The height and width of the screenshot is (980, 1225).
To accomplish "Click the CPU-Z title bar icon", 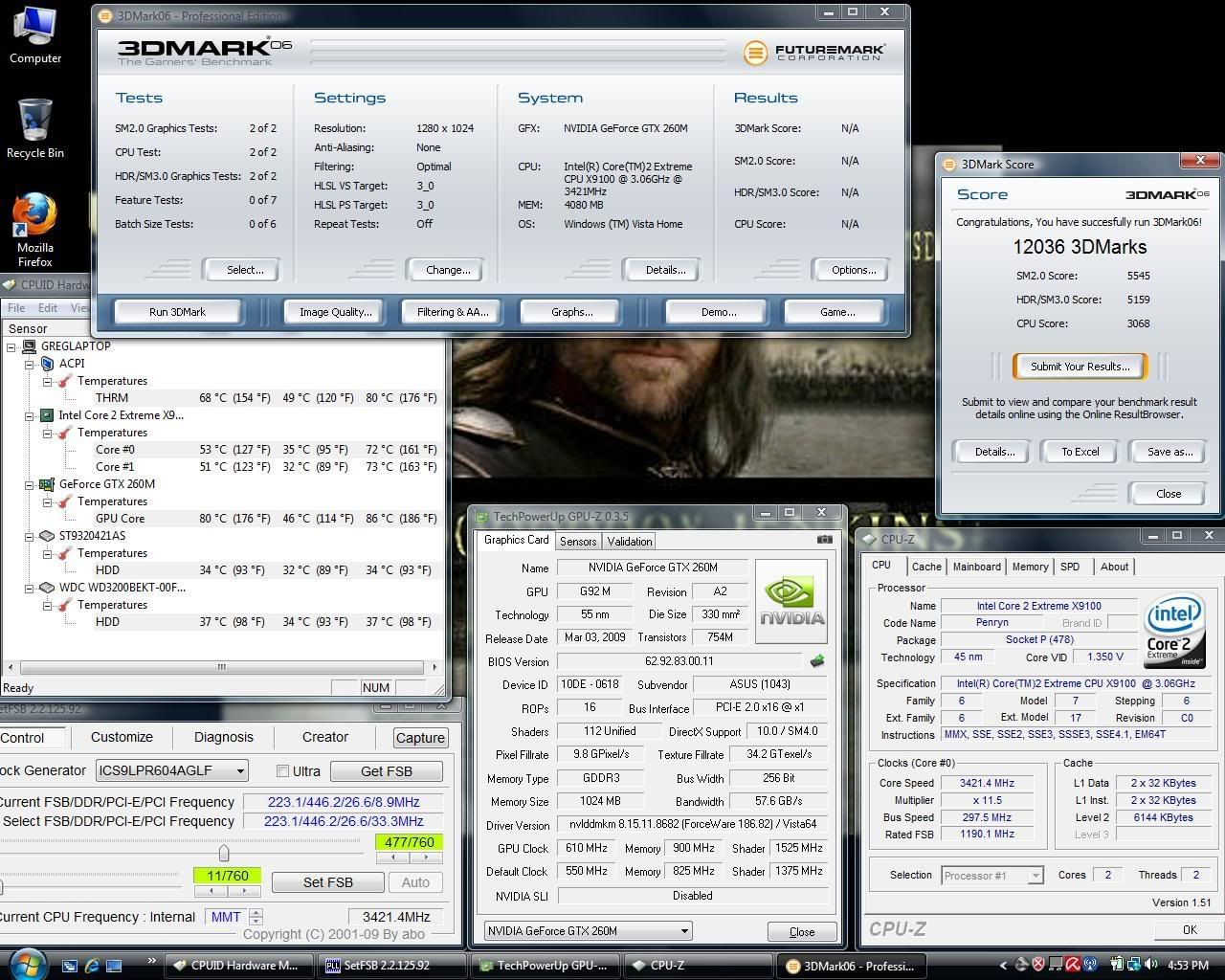I will [870, 540].
